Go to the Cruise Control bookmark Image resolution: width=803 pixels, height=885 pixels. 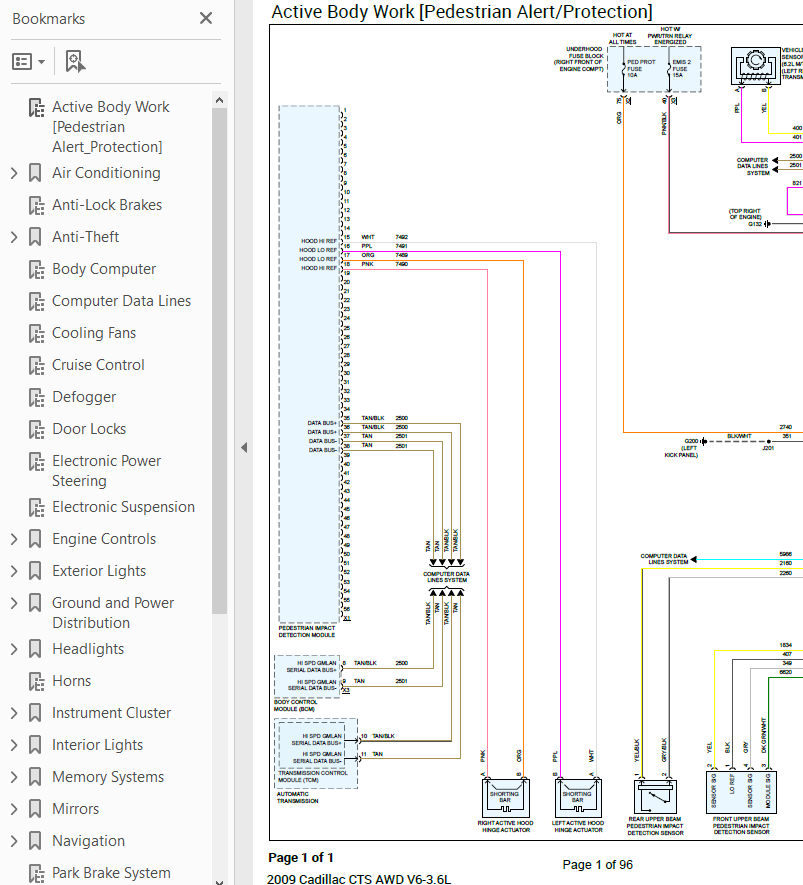98,365
